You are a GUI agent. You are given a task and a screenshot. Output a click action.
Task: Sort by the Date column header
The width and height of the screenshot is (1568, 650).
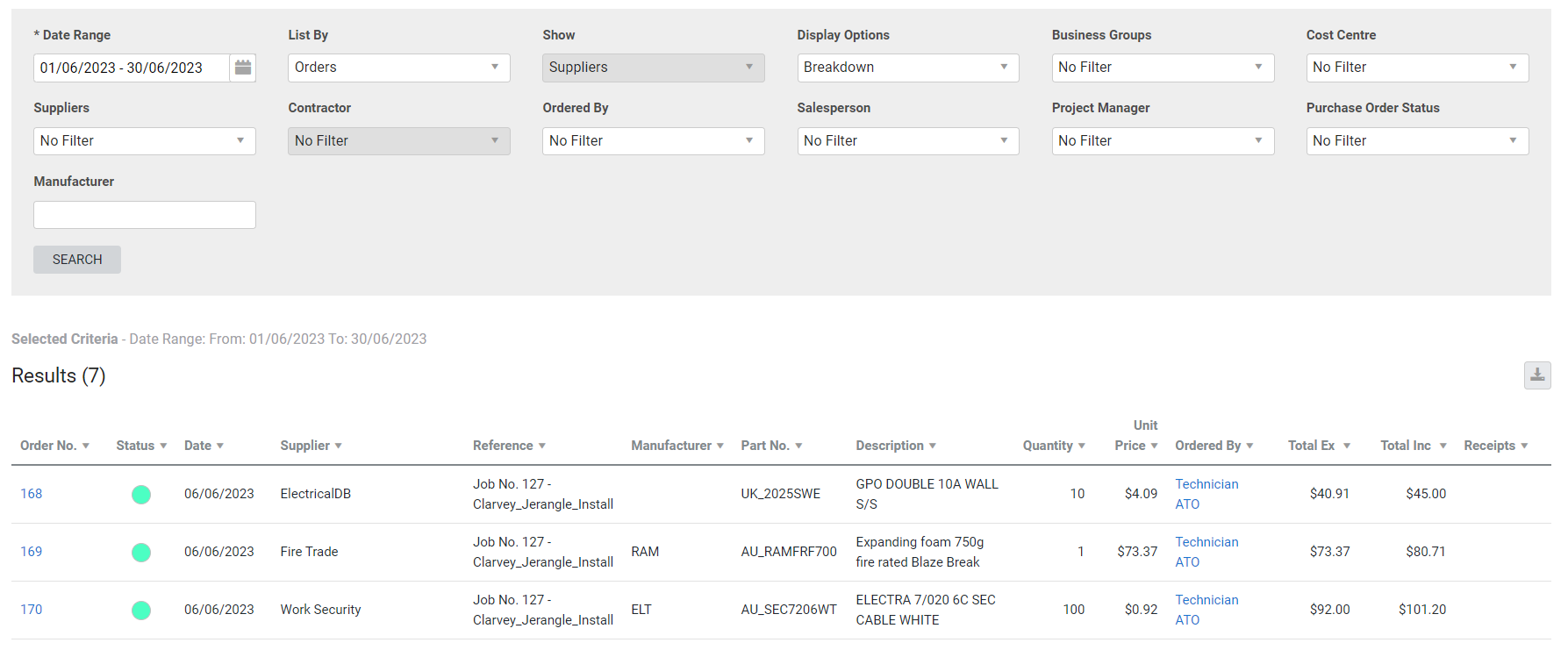pyautogui.click(x=204, y=446)
